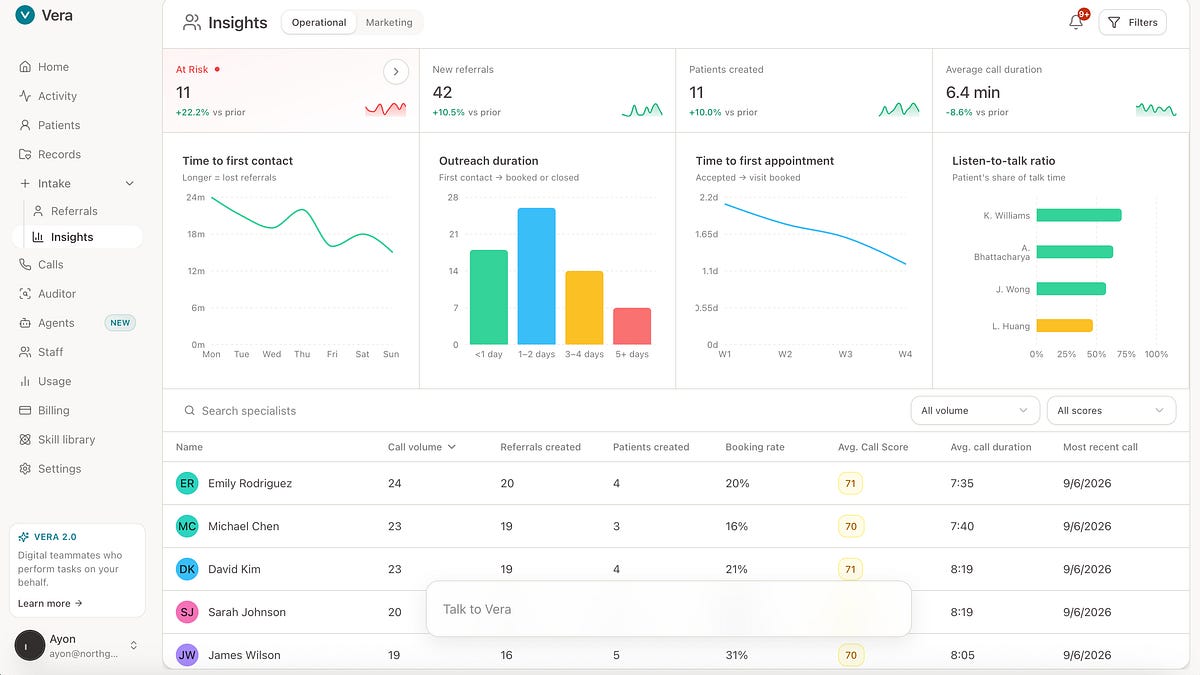Click the MC avatar for Michael Chen
1200x675 pixels.
(x=187, y=526)
